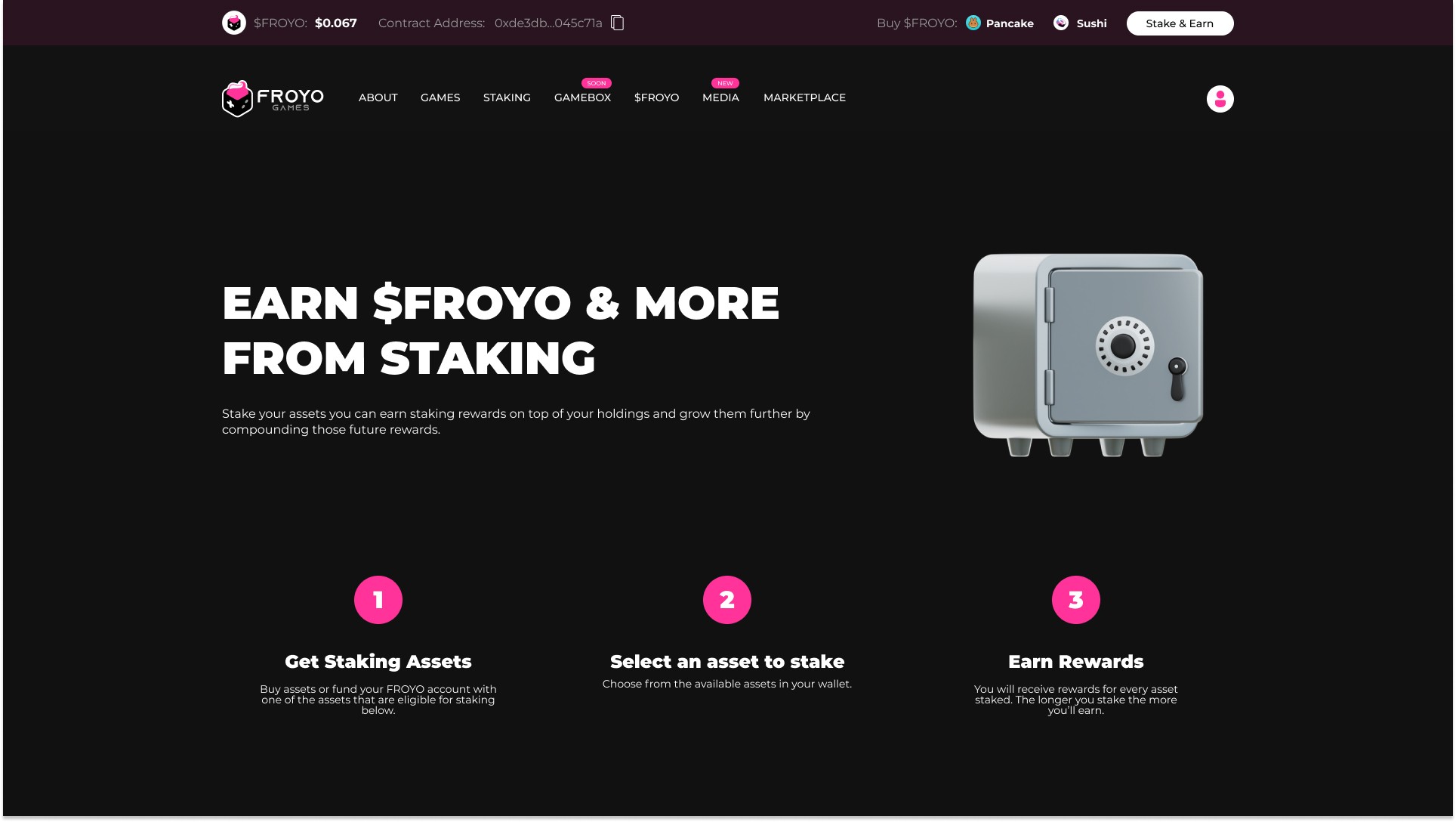The image size is (1456, 822).
Task: Open the ABOUT menu item
Action: pos(378,97)
